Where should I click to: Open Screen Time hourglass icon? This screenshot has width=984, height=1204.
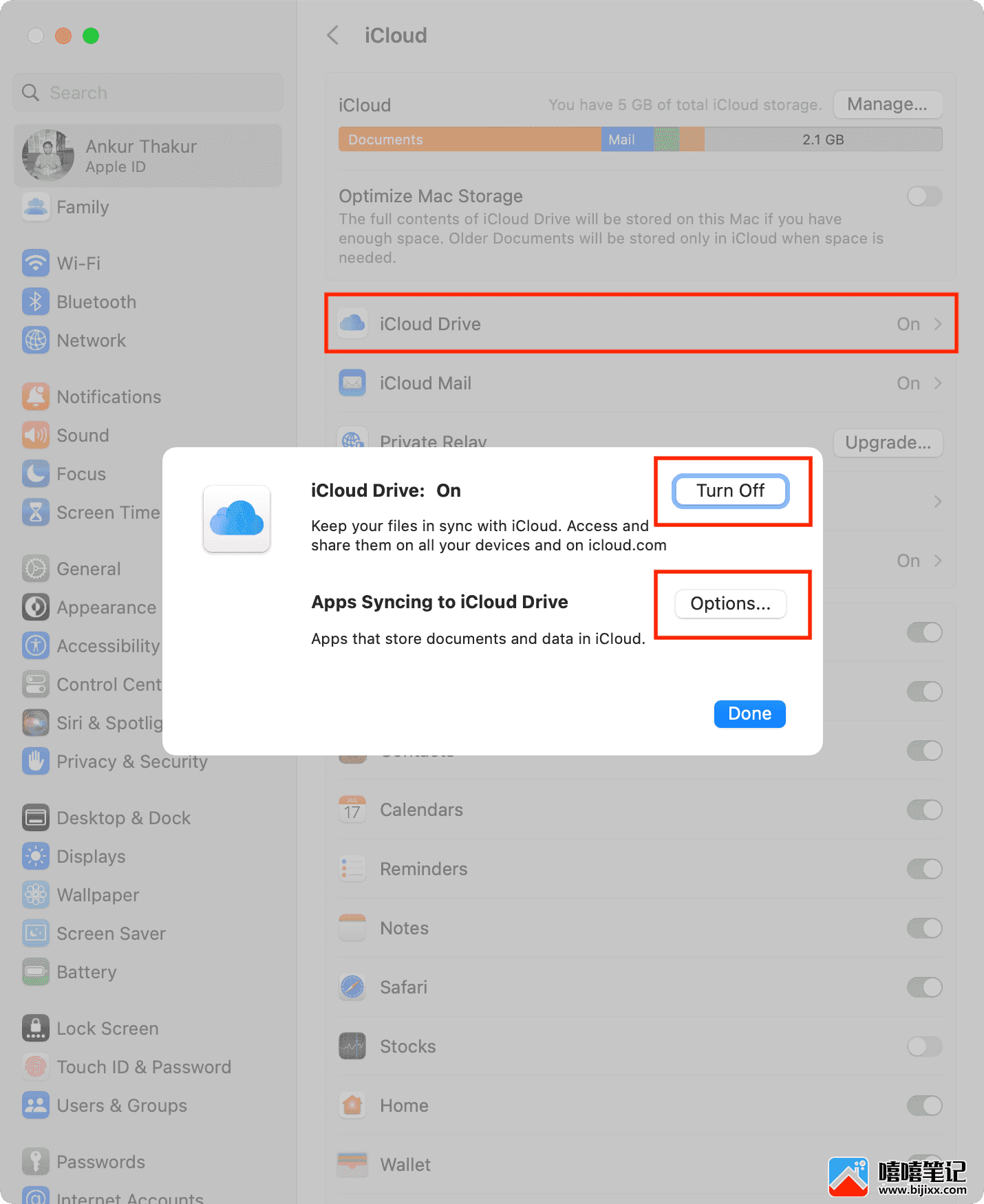[x=36, y=512]
